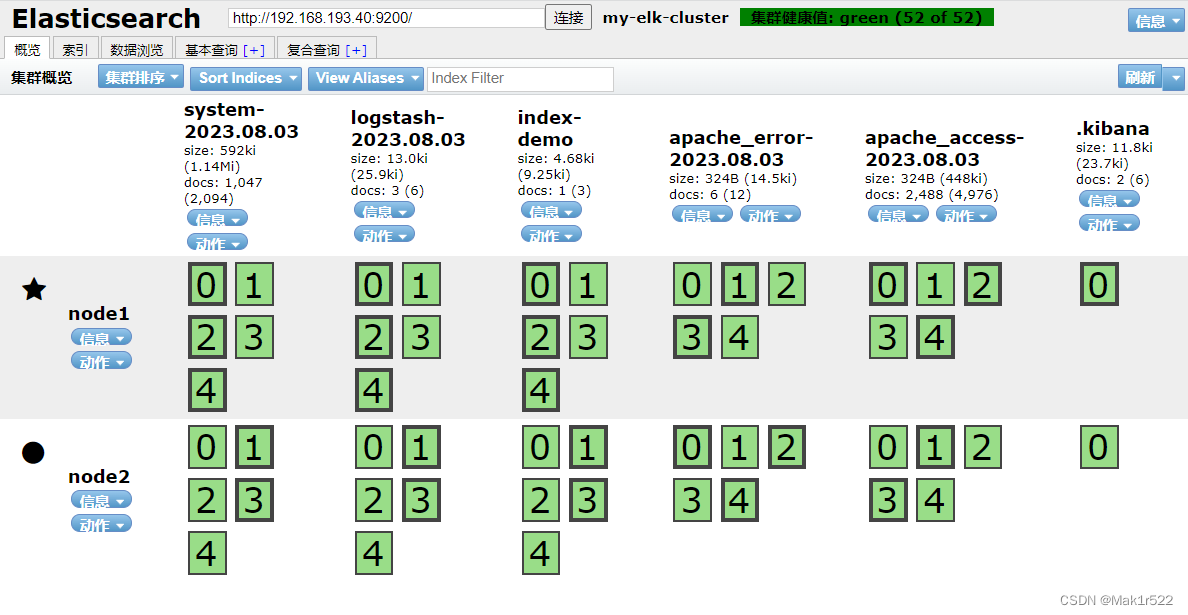Open 动作 dropdown for index-demo

coord(552,234)
